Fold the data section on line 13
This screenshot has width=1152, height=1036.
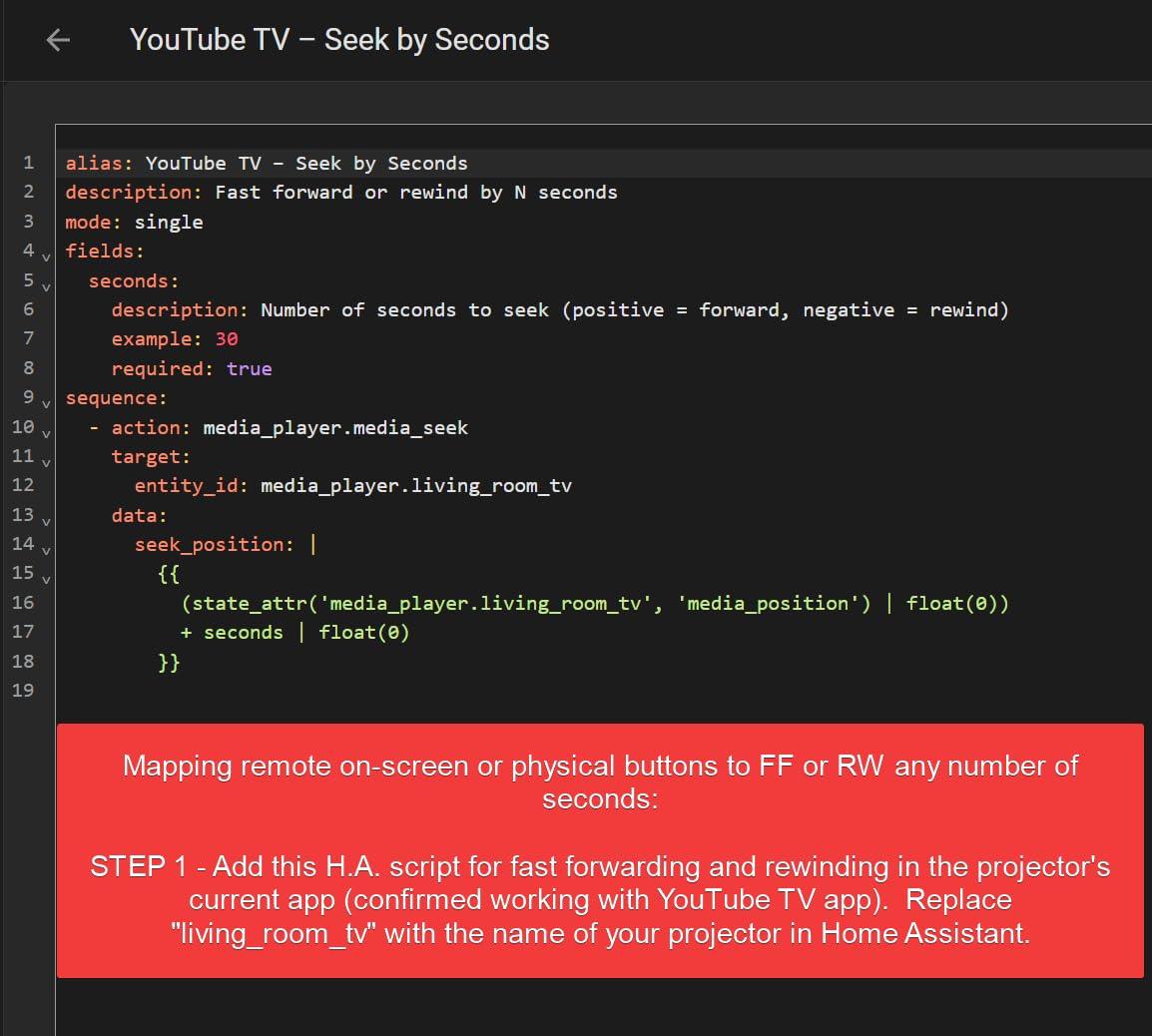point(46,521)
